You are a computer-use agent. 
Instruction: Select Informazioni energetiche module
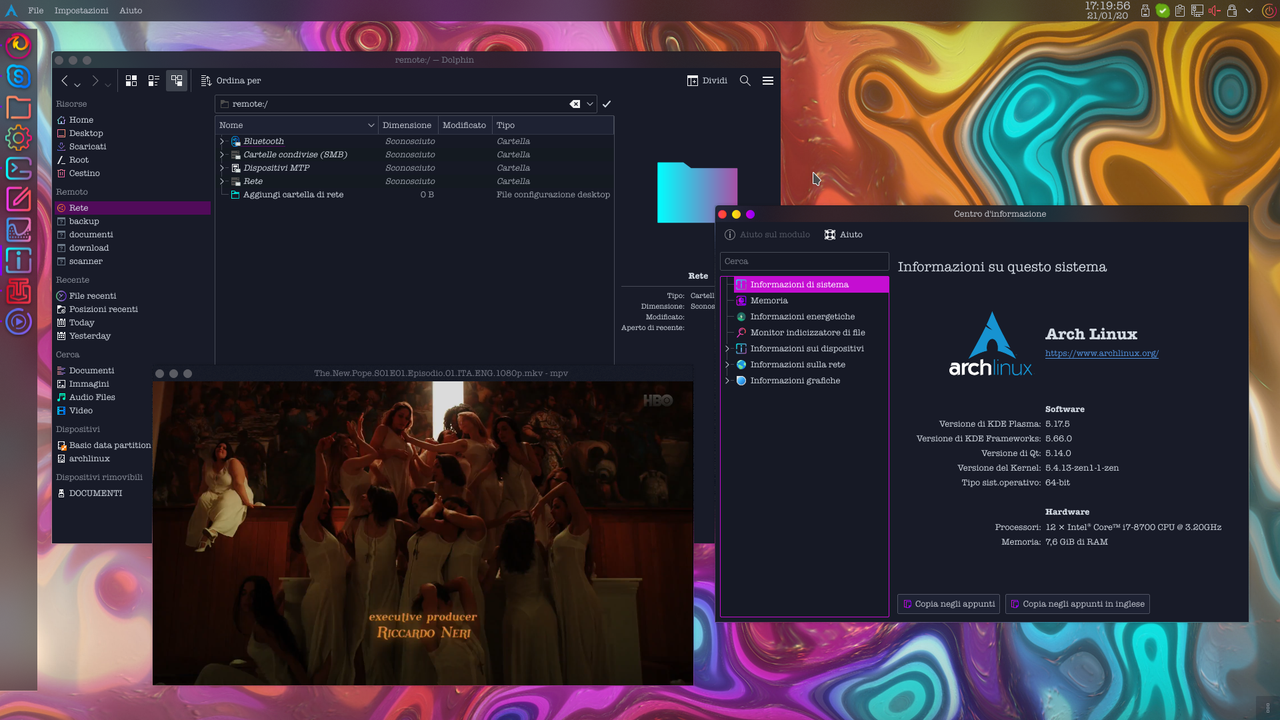coord(811,317)
